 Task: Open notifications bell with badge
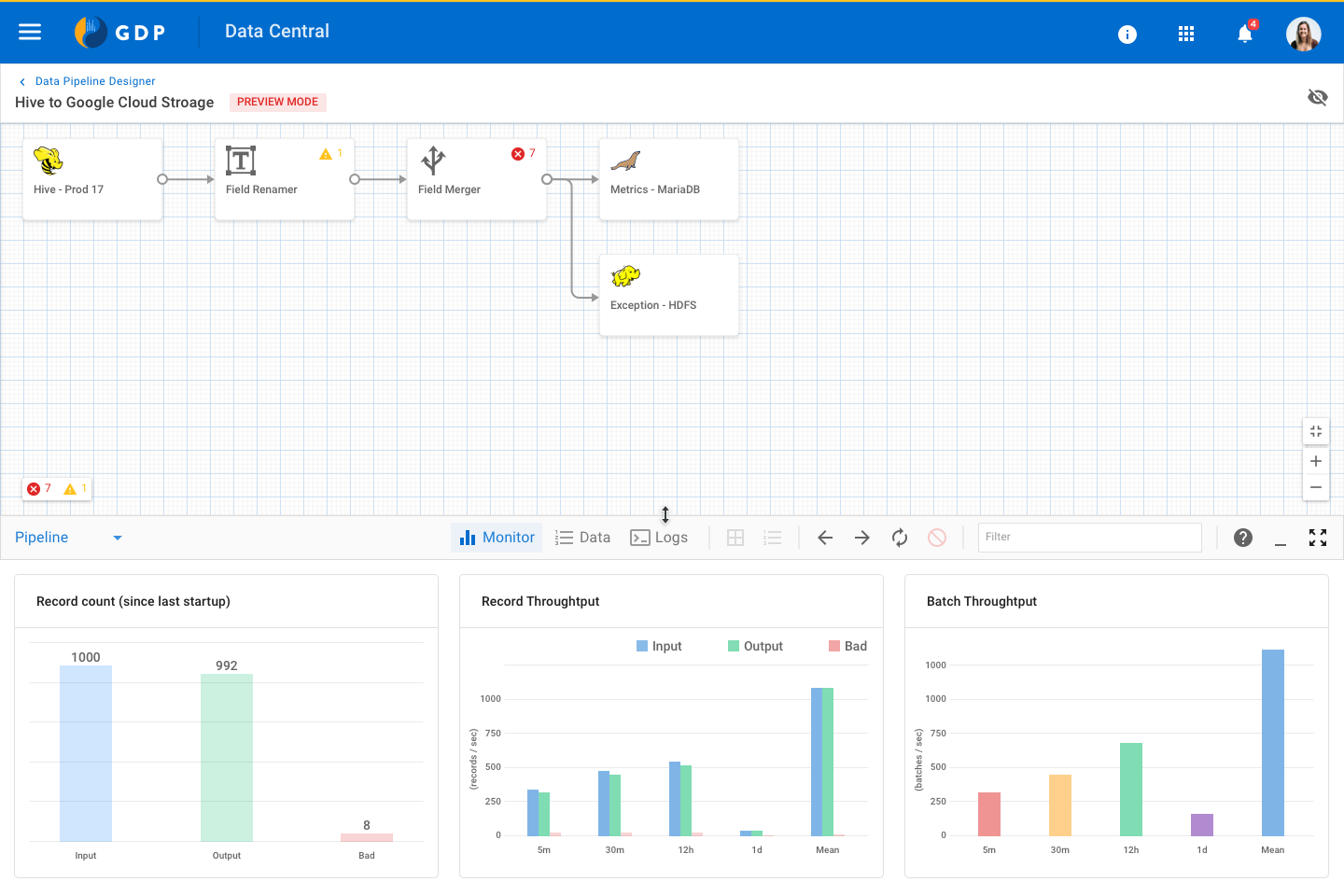[1245, 35]
